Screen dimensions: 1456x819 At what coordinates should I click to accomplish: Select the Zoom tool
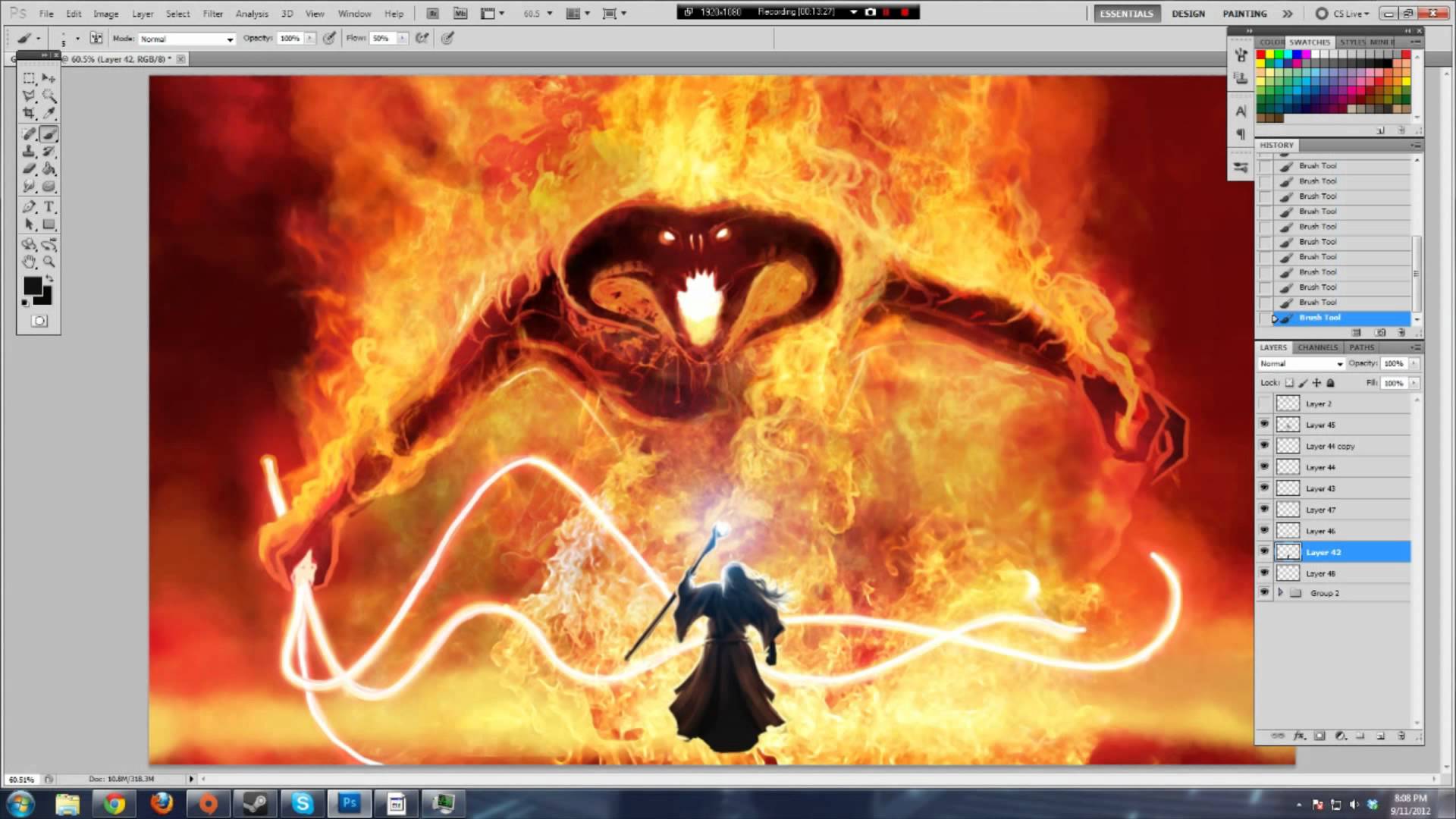[x=49, y=262]
